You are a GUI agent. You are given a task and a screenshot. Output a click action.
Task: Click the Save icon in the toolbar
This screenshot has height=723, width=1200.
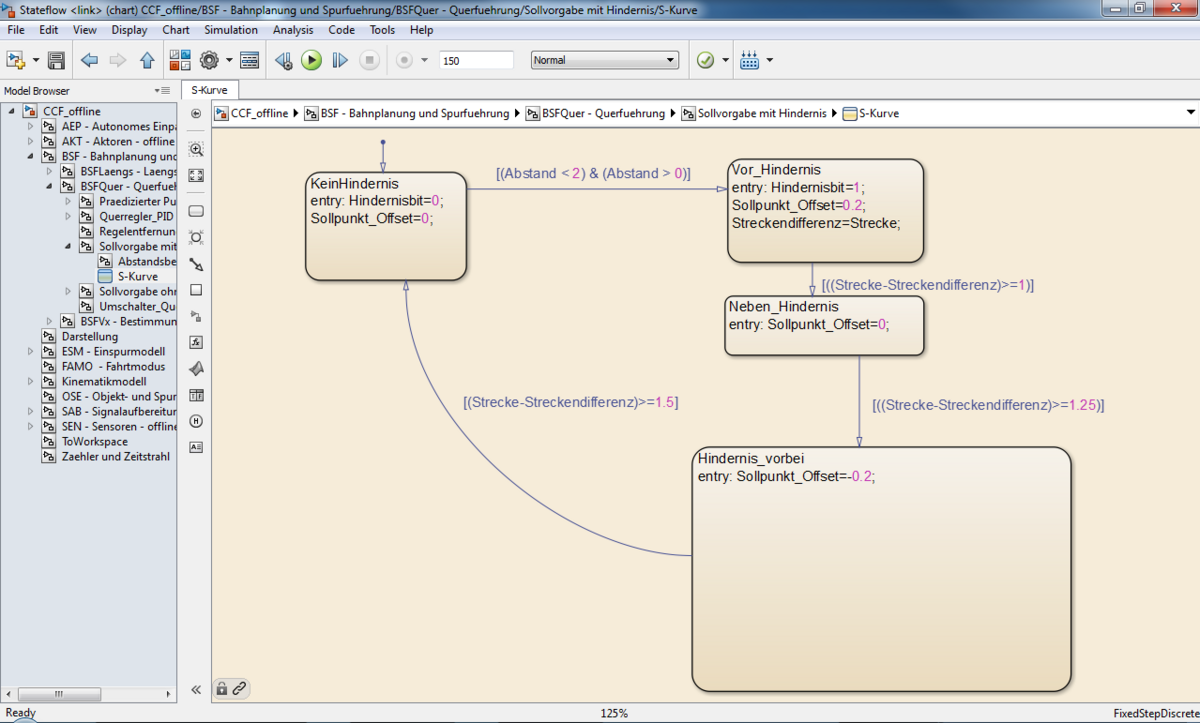(56, 61)
